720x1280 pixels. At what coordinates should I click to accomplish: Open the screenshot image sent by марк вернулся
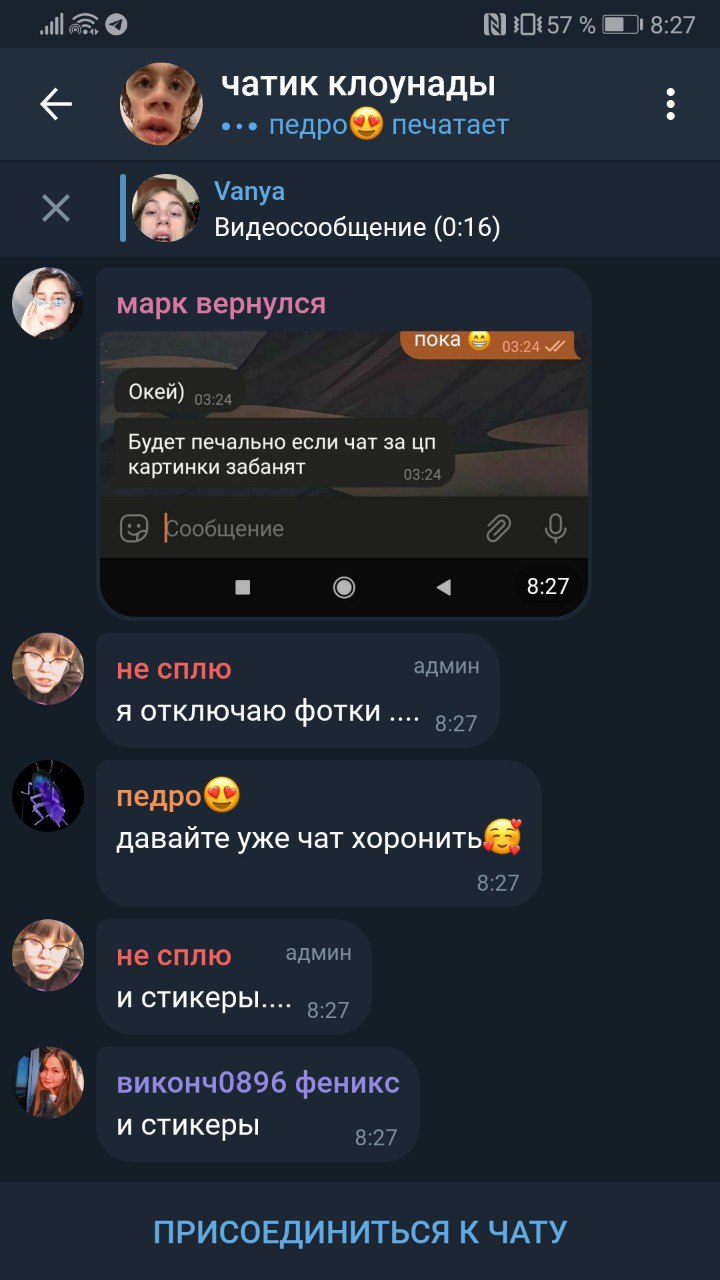(344, 473)
